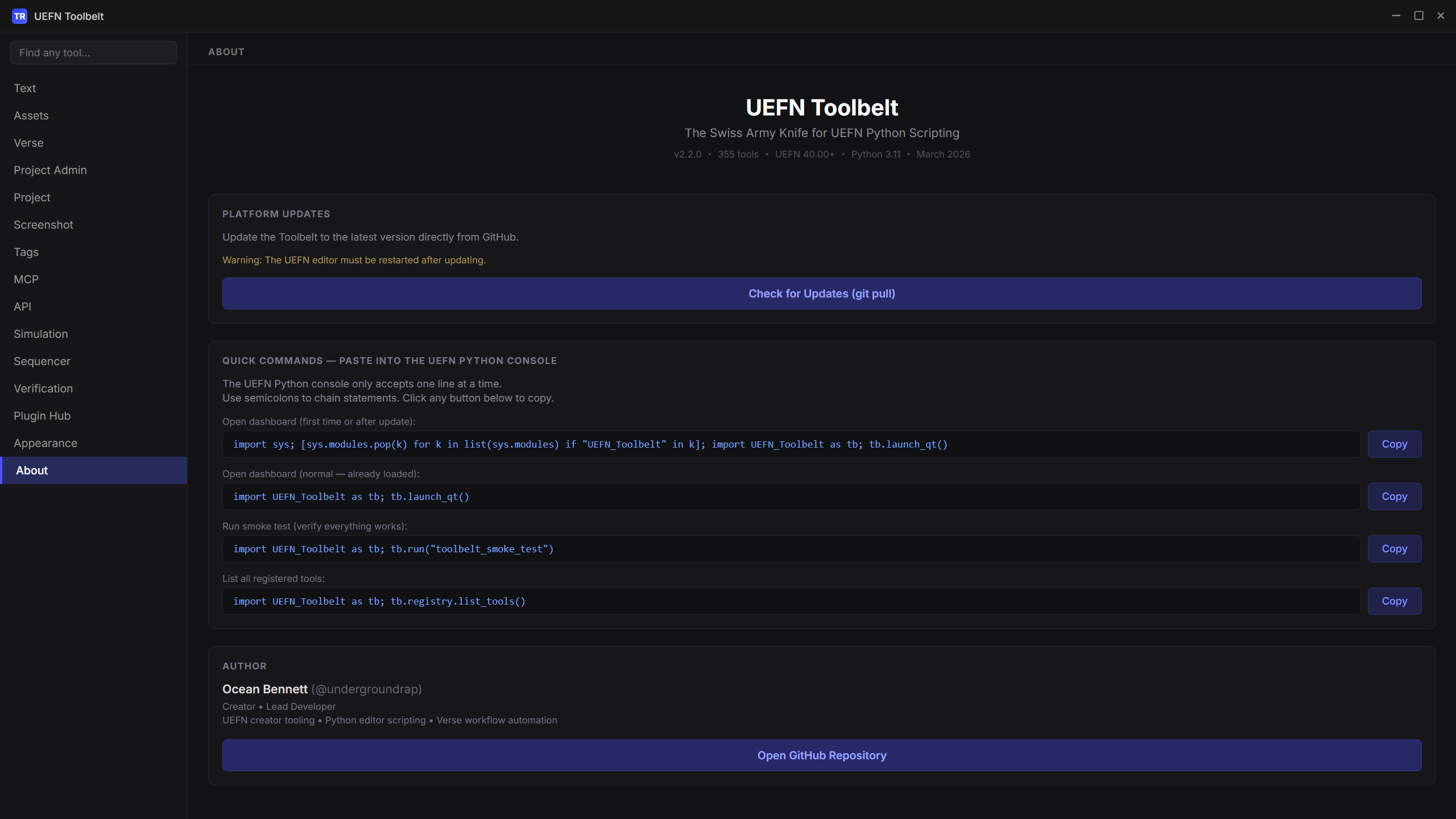1456x819 pixels.
Task: Select the Verse sidebar item
Action: click(x=93, y=143)
